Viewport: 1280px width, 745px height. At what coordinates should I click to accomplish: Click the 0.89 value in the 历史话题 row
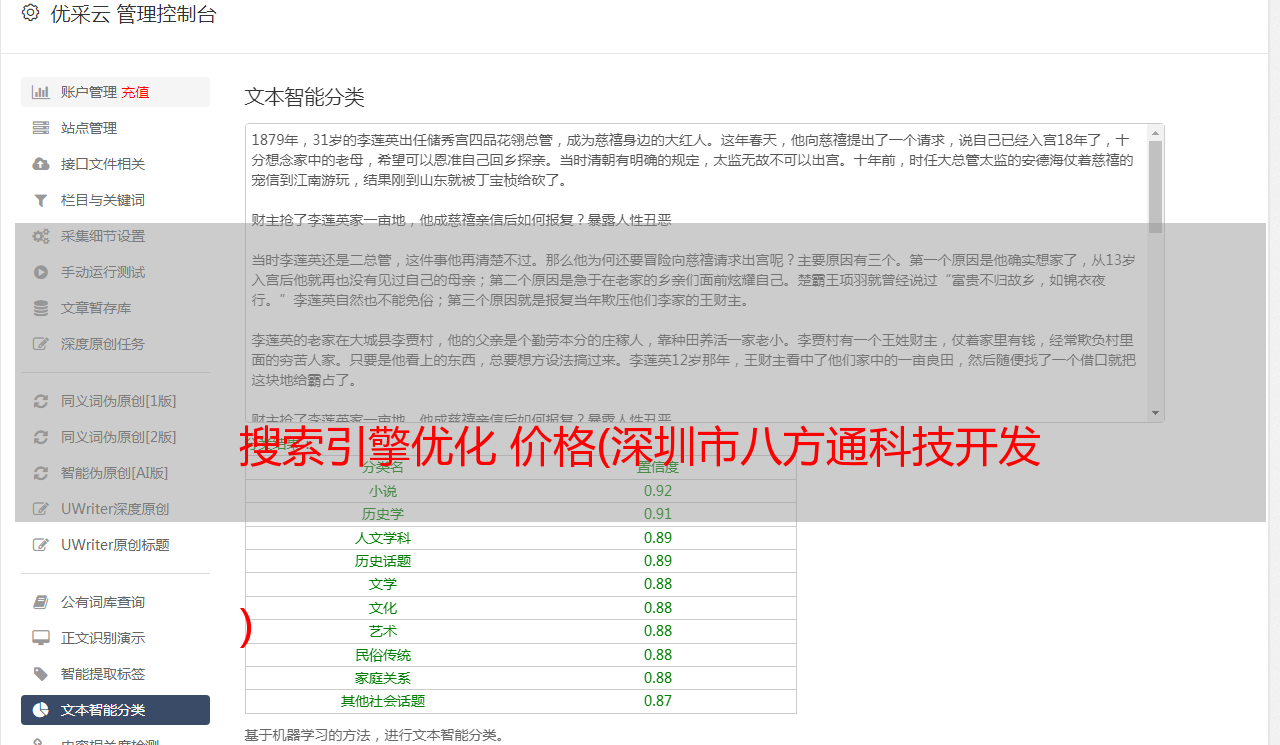tap(658, 561)
